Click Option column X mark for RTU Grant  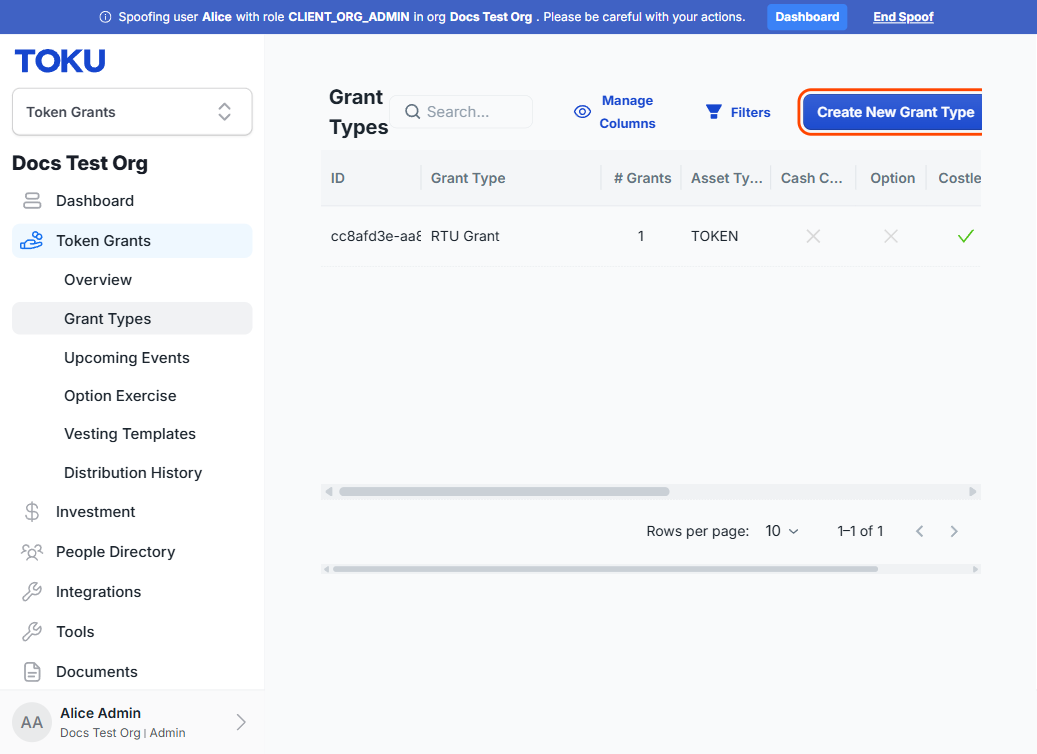[x=891, y=236]
